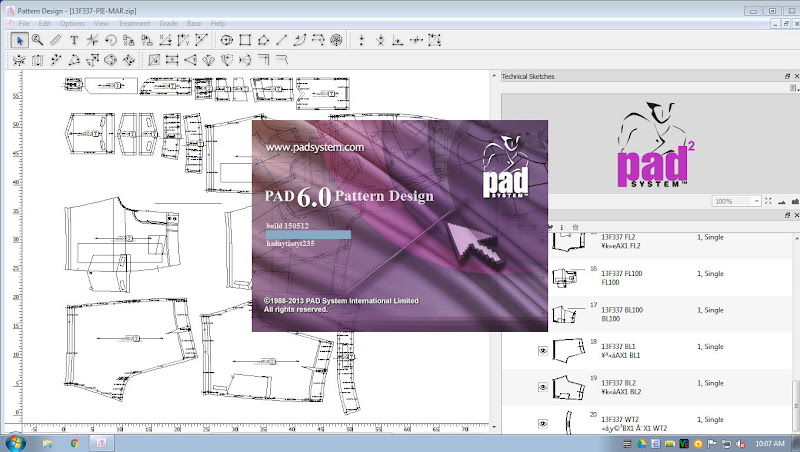Click the Google Drive tray icon
The height and width of the screenshot is (452, 800).
pyautogui.click(x=642, y=444)
